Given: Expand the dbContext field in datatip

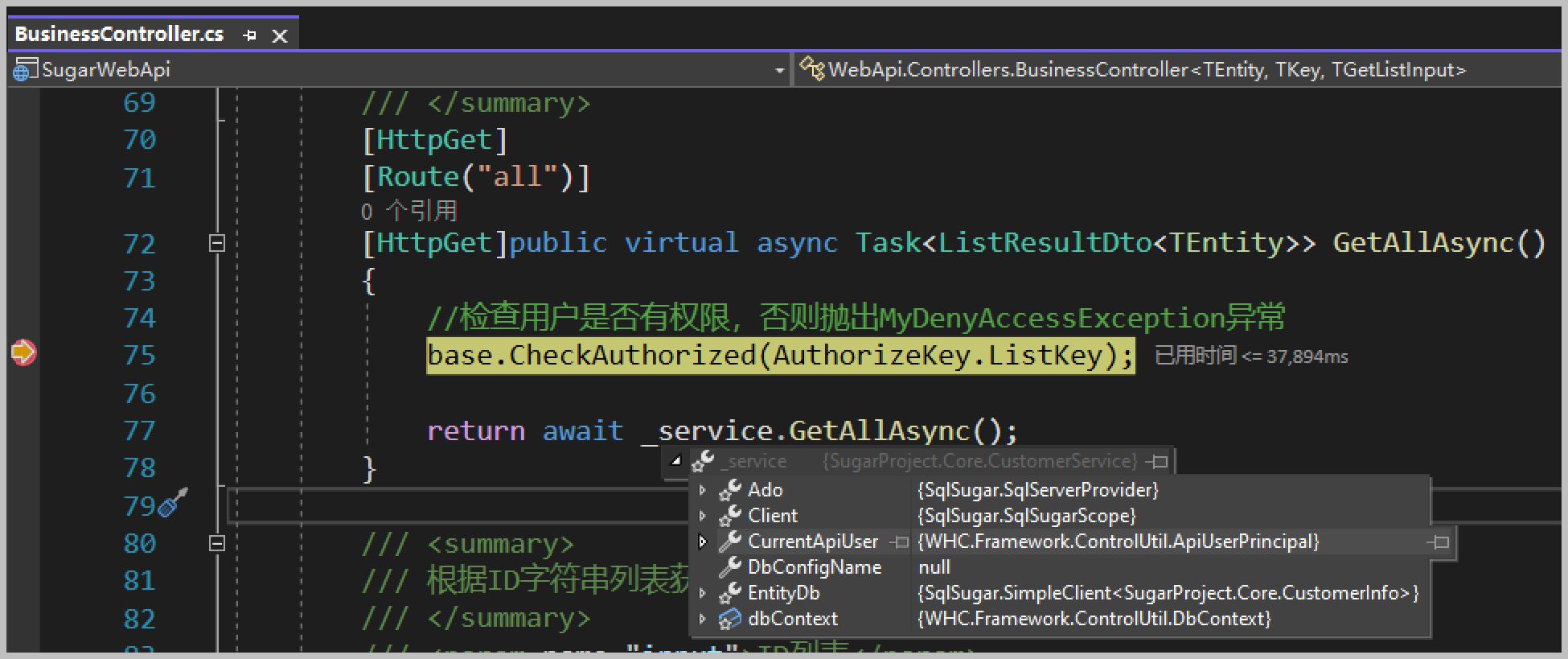Looking at the screenshot, I should 702,619.
